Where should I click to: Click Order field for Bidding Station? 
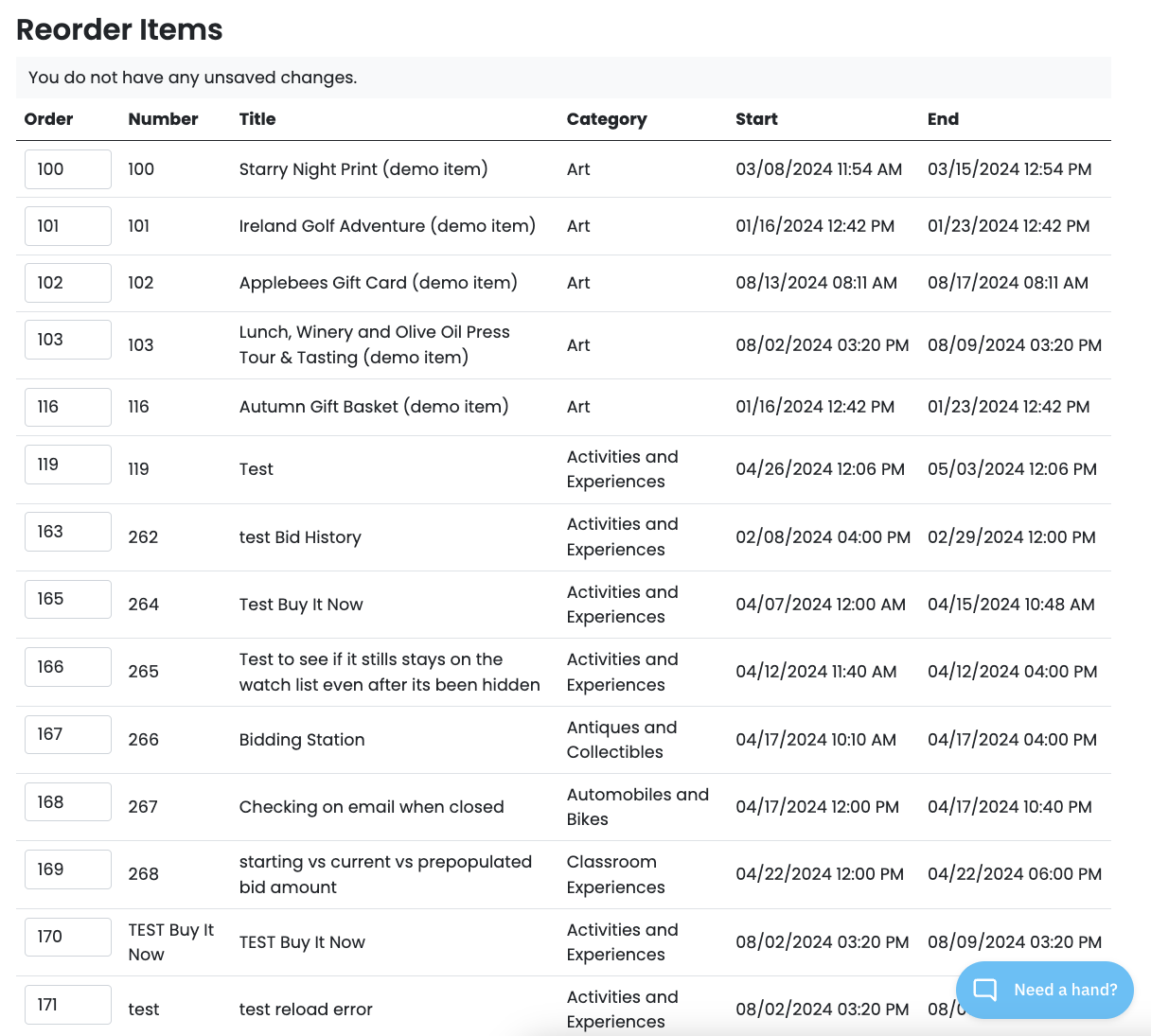coord(68,734)
